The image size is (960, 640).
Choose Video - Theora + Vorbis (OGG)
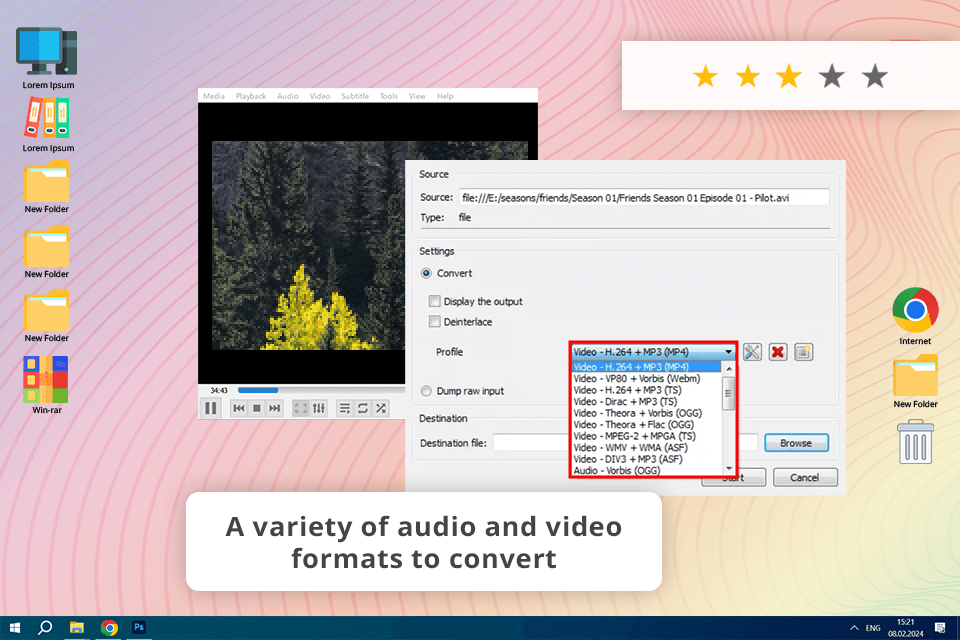646,413
